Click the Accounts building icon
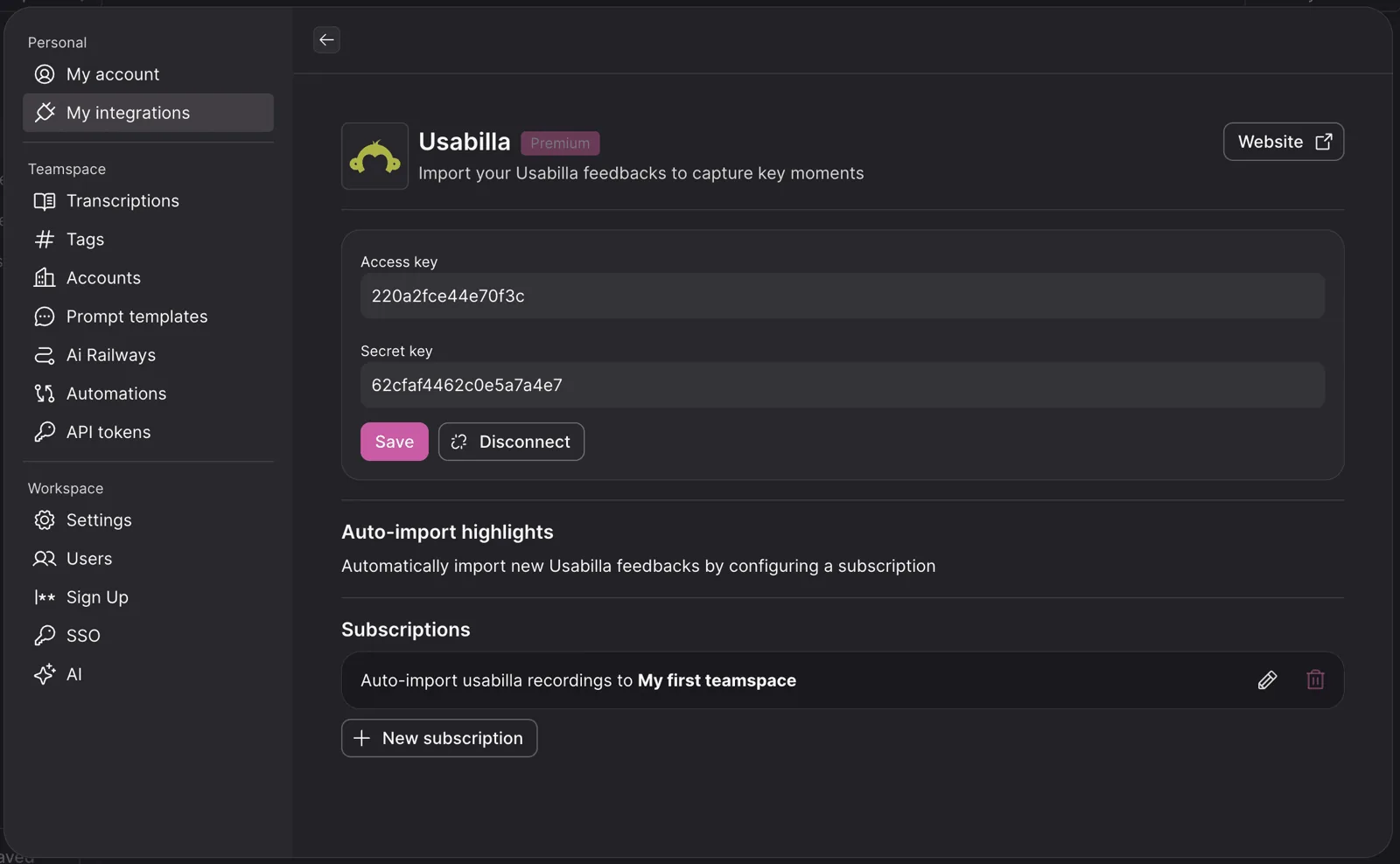 pos(45,278)
